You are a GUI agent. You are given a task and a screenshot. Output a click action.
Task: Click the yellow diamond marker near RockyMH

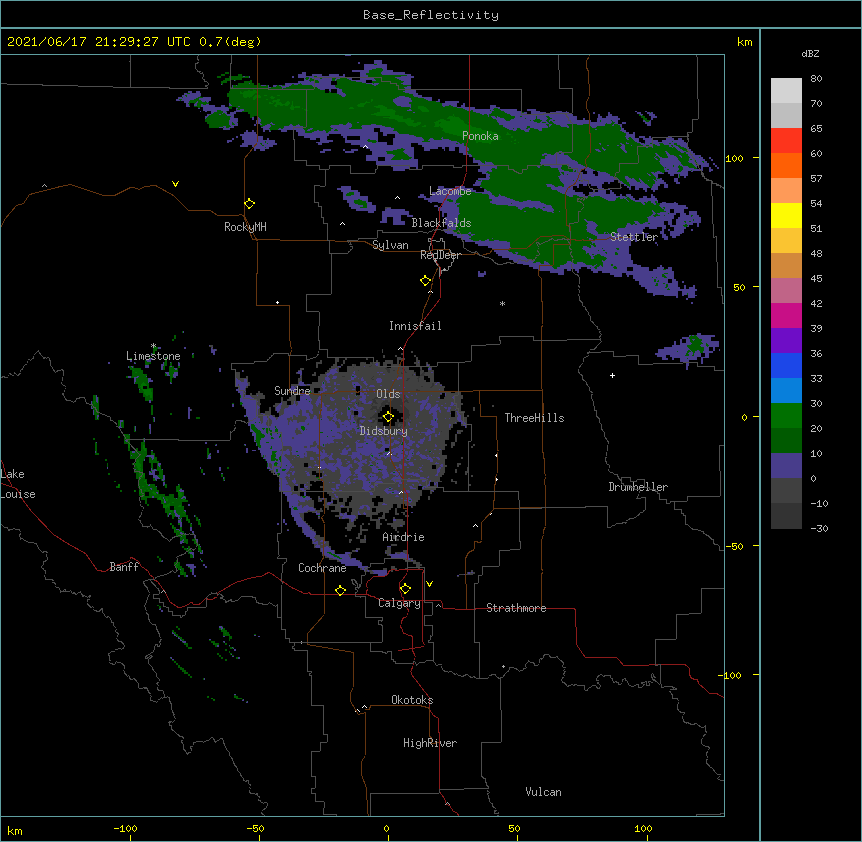pyautogui.click(x=250, y=203)
